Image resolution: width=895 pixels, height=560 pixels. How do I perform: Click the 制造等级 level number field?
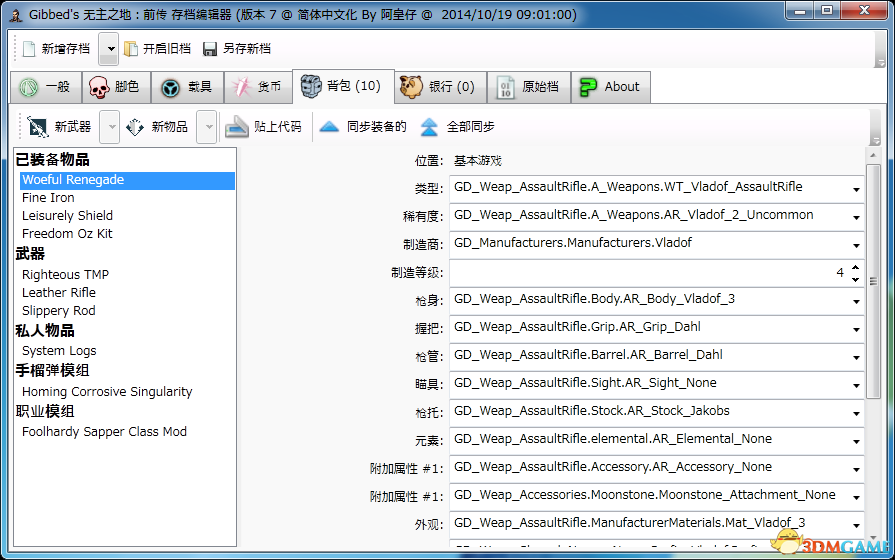649,273
